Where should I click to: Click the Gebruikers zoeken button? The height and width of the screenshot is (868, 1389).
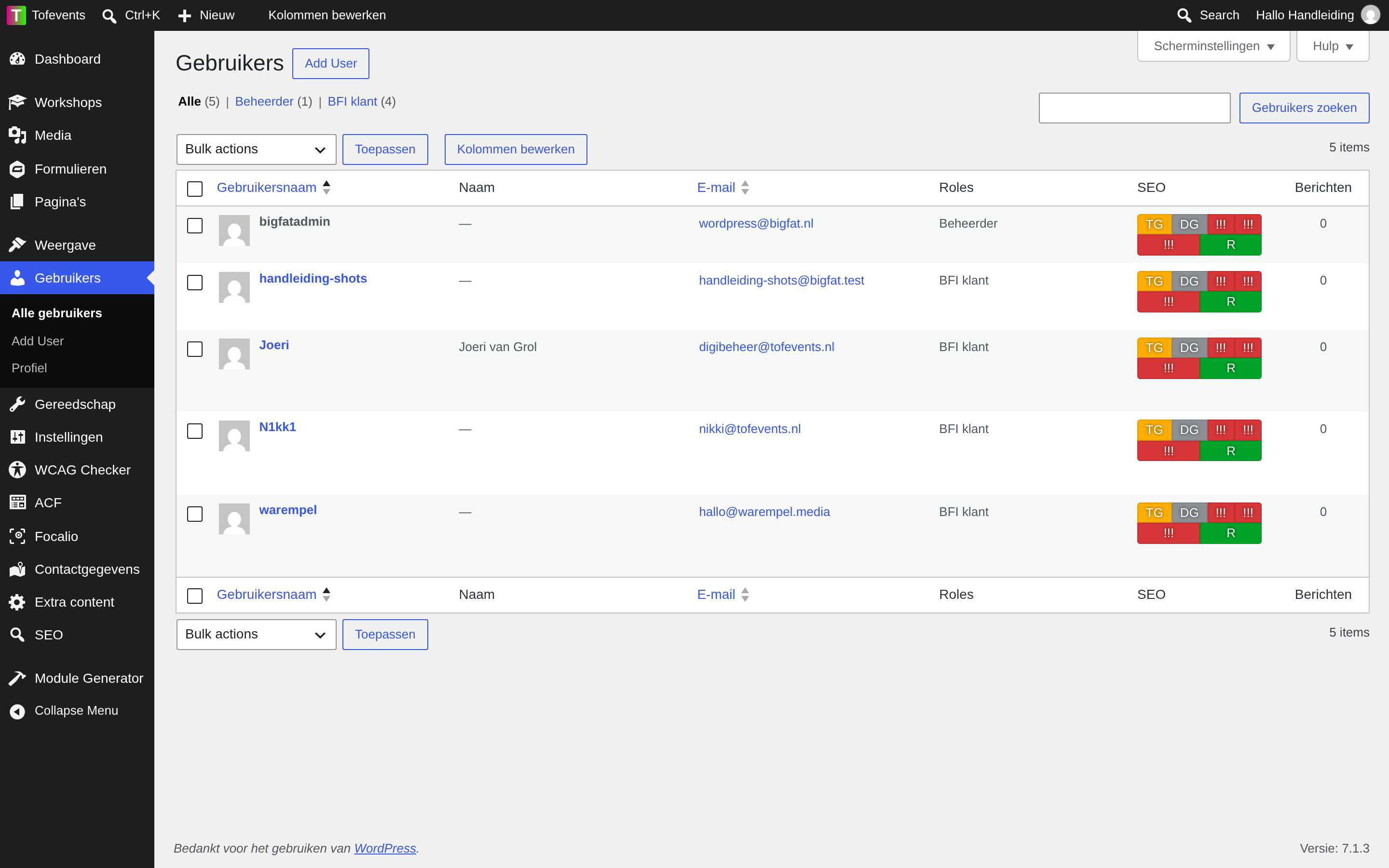click(x=1304, y=108)
